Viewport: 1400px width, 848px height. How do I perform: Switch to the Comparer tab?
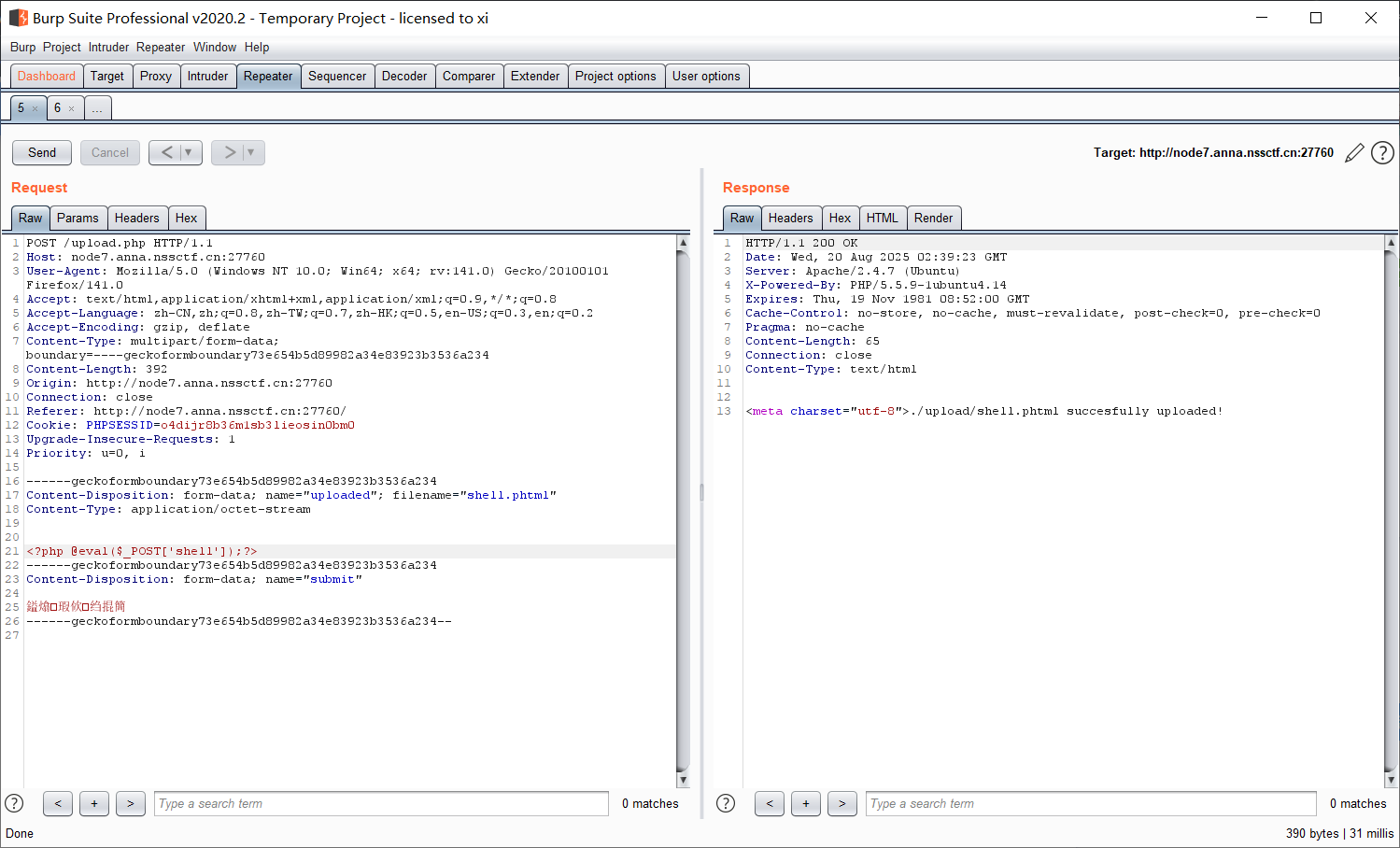pos(469,77)
